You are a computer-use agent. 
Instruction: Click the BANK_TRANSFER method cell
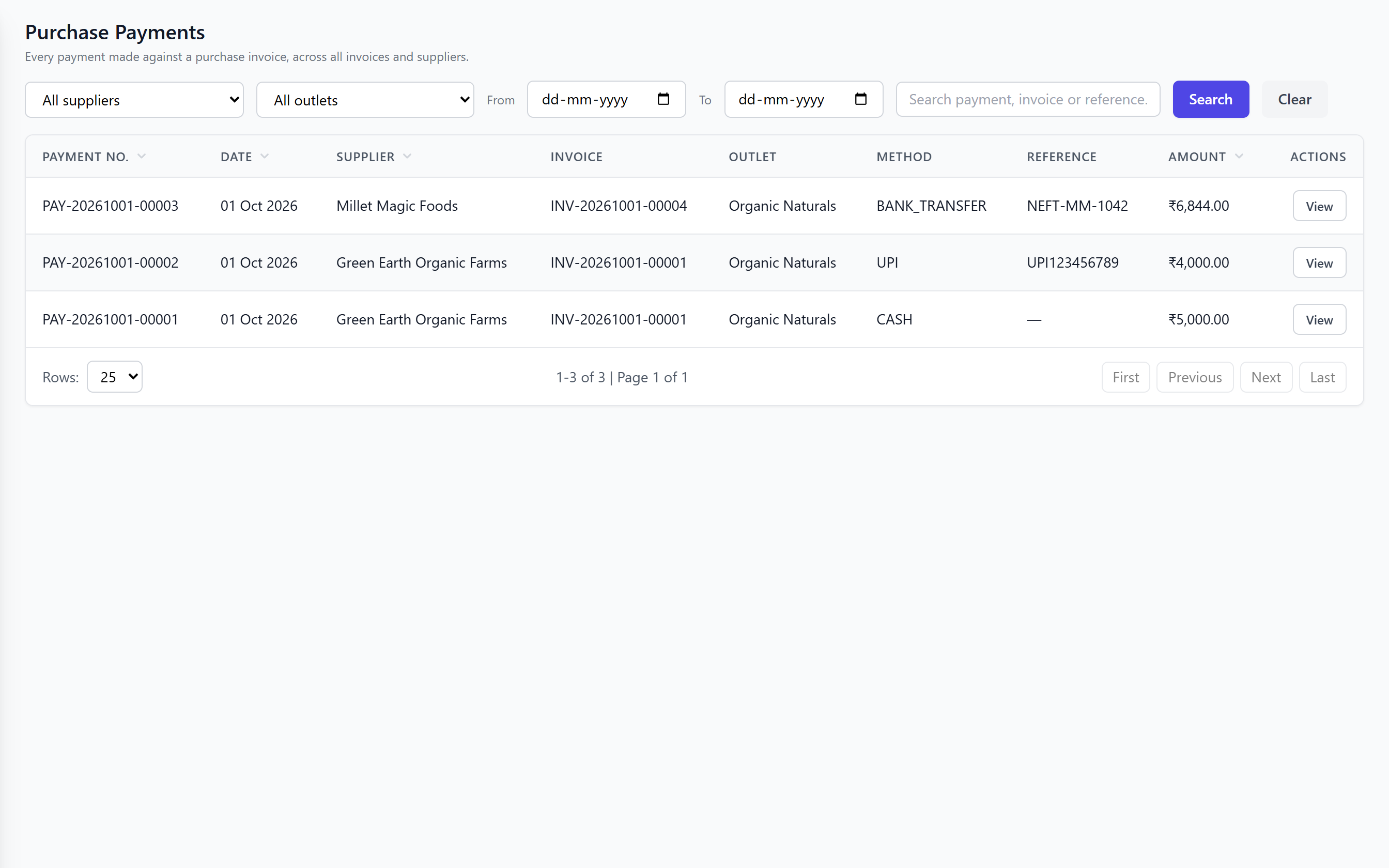(x=932, y=206)
